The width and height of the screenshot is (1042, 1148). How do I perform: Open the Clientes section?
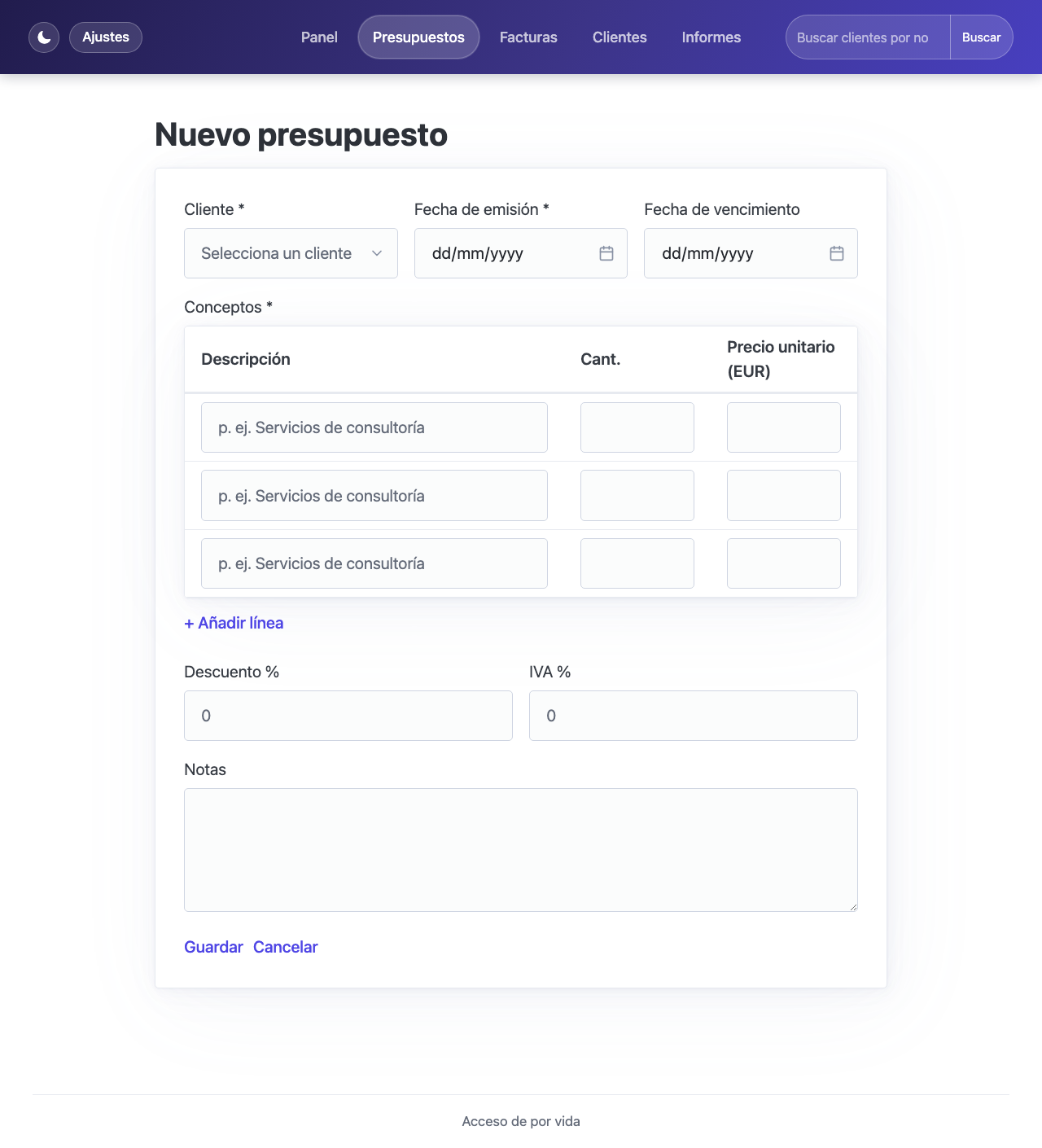click(x=620, y=37)
